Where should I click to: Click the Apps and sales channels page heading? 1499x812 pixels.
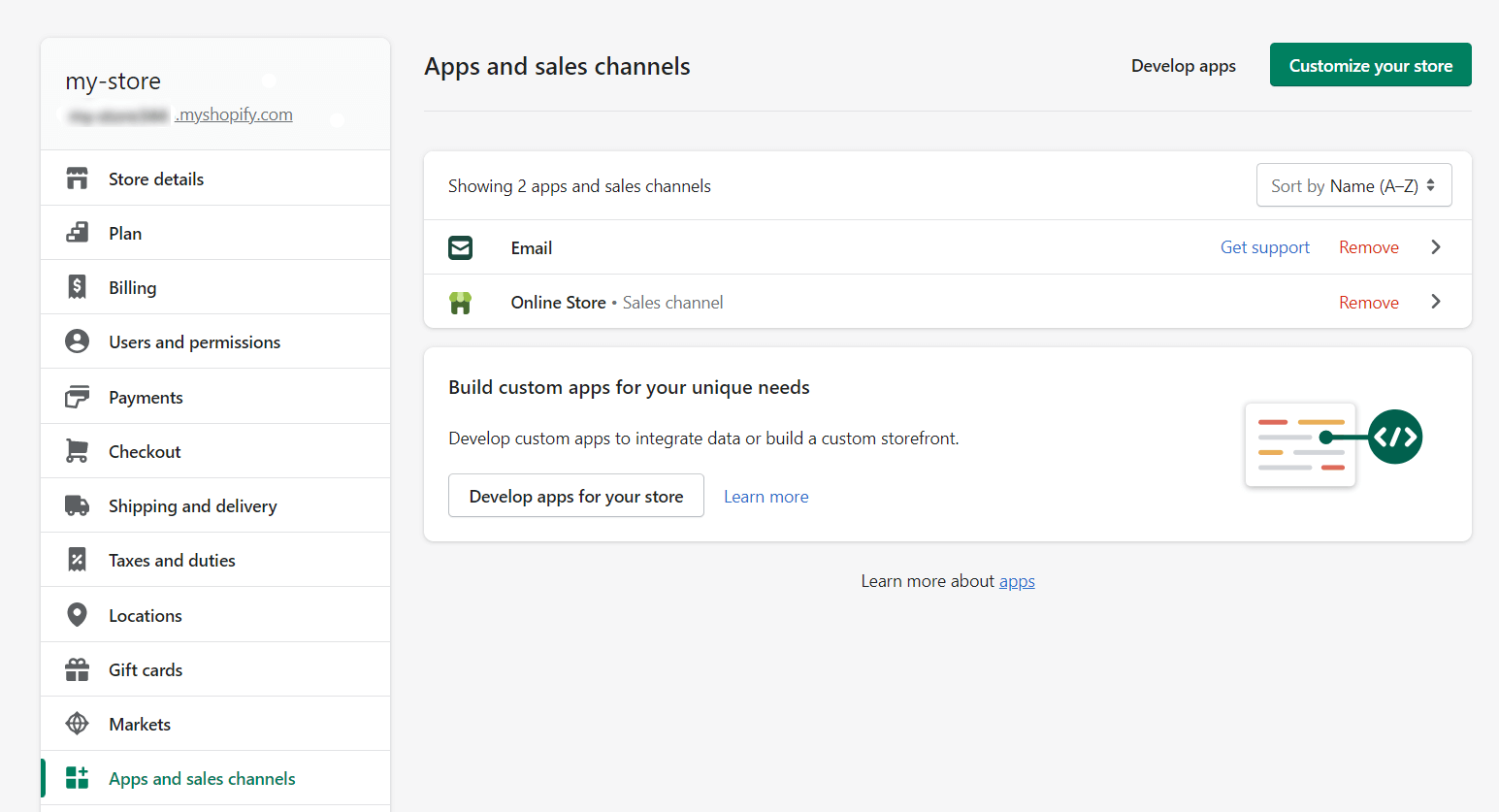[557, 66]
